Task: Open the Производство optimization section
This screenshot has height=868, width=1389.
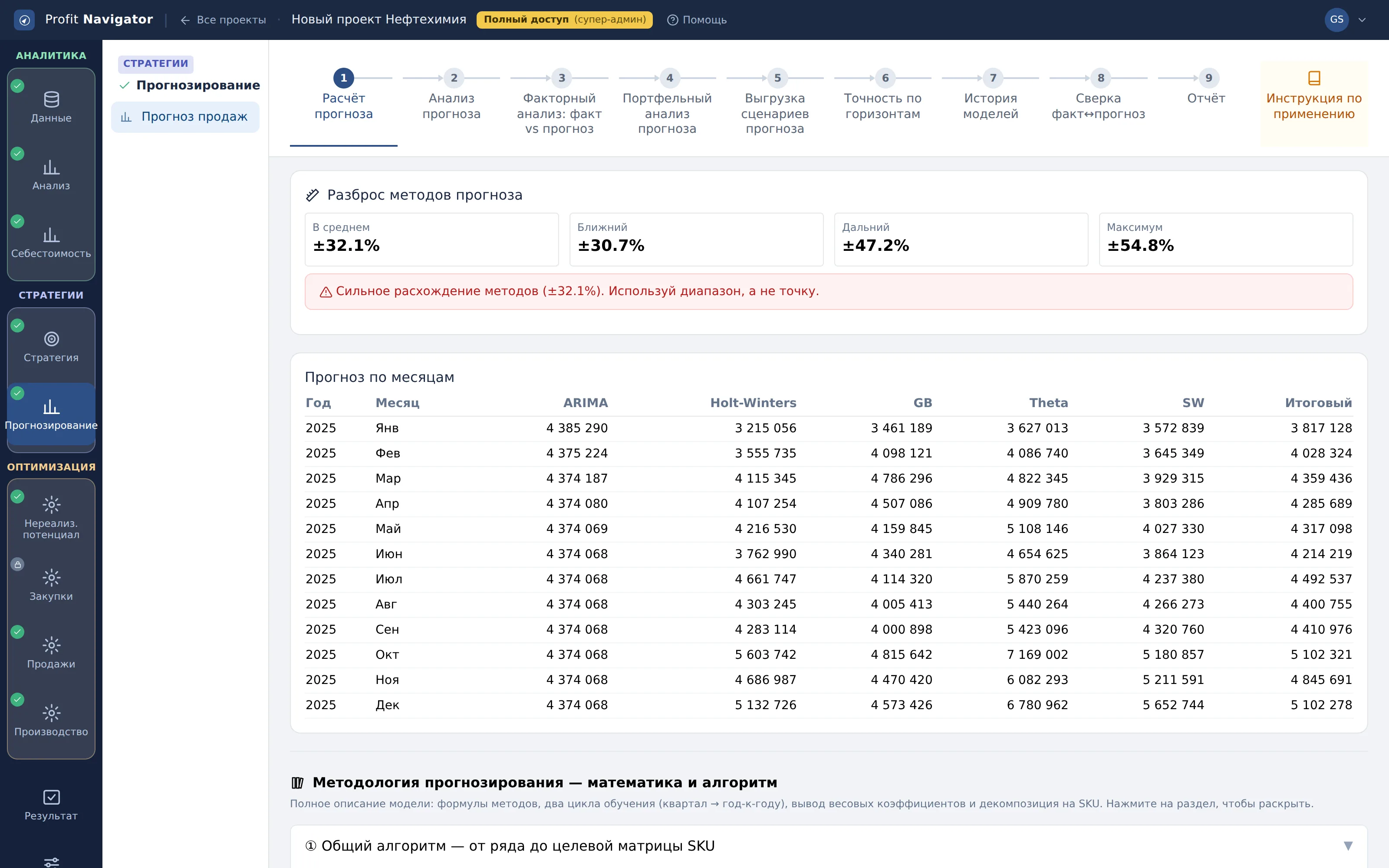Action: coord(51,720)
